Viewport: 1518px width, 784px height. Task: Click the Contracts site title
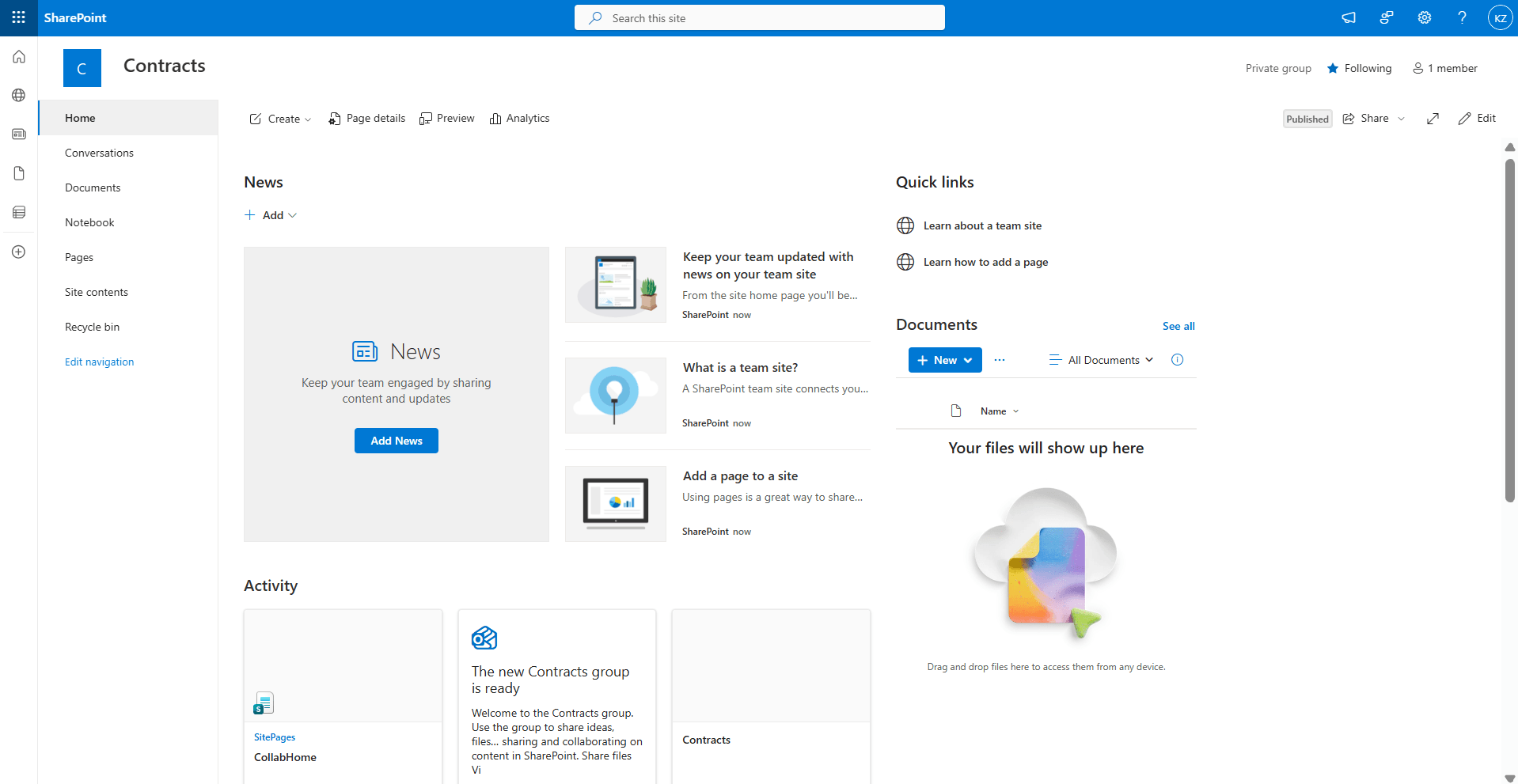pyautogui.click(x=165, y=66)
